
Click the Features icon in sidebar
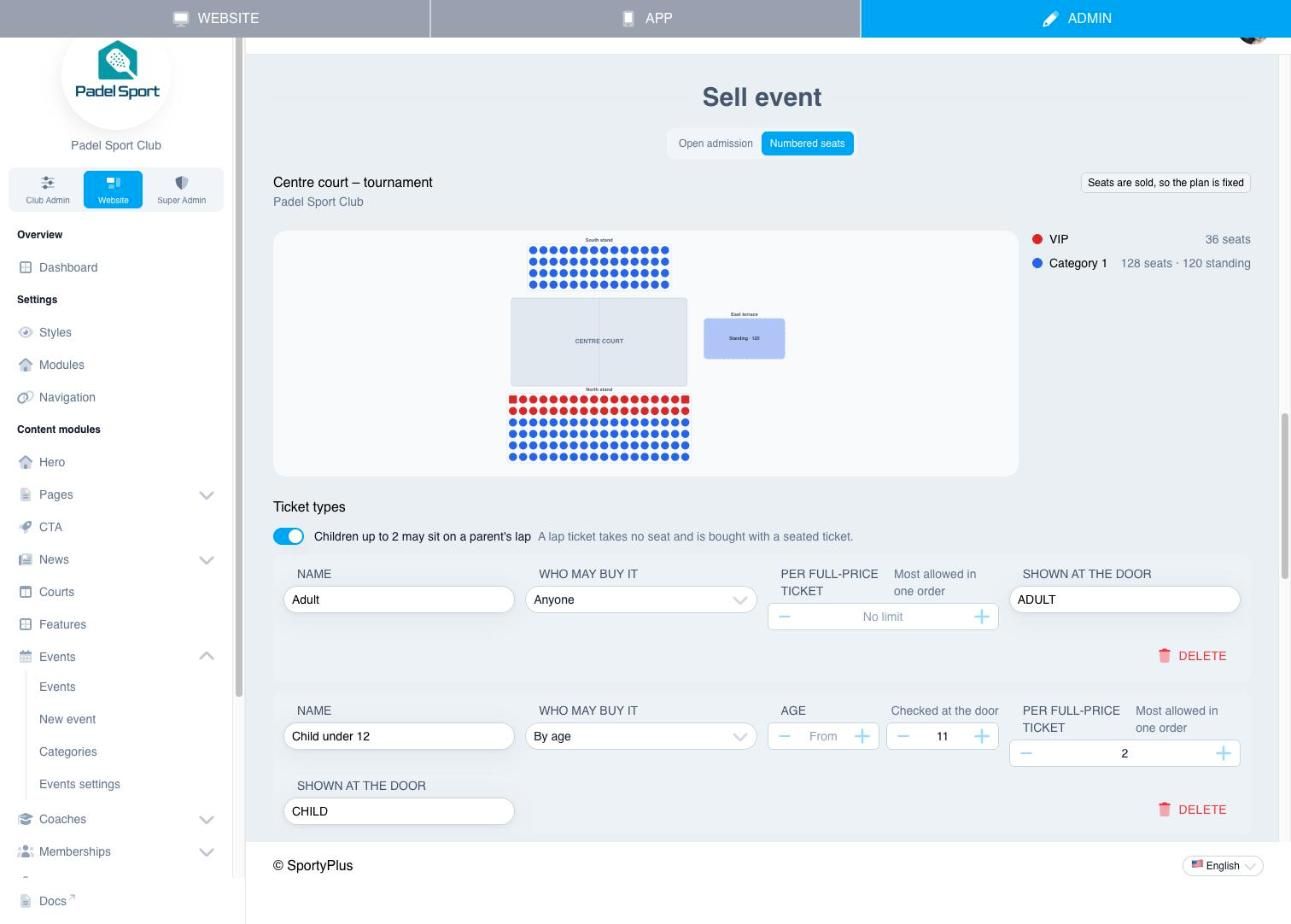point(26,624)
